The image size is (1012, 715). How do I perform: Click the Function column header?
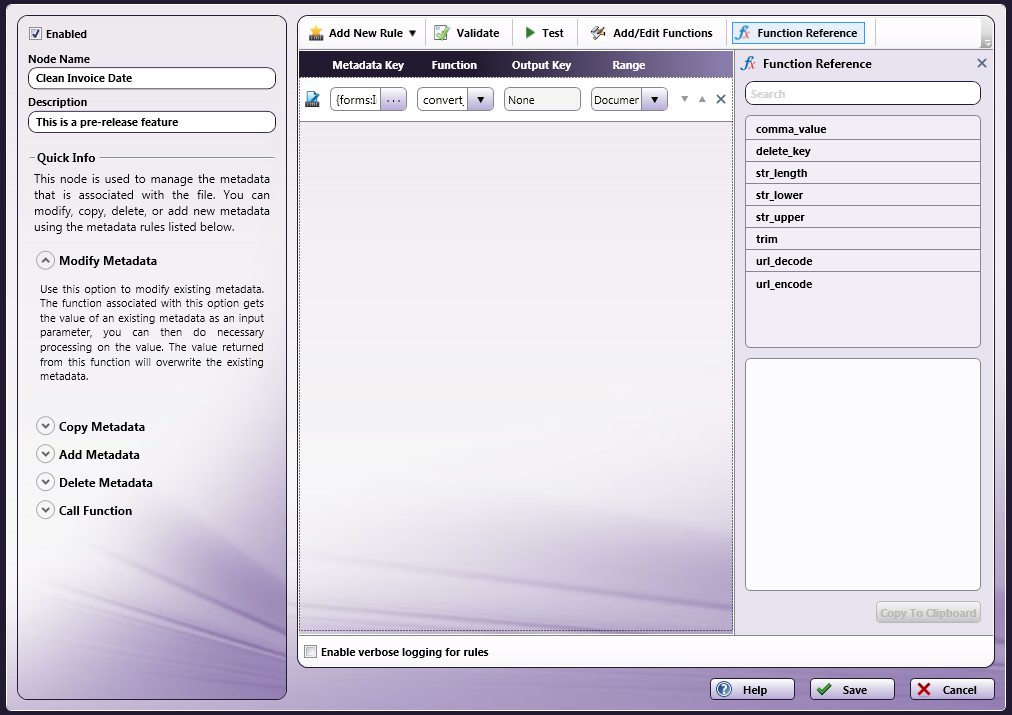(454, 65)
